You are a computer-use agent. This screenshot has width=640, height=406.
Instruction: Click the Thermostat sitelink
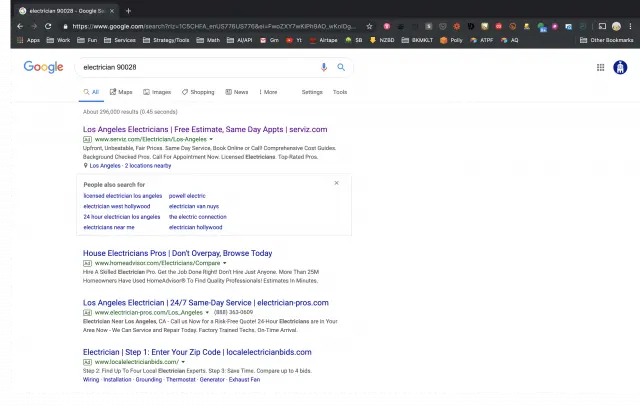pos(181,379)
